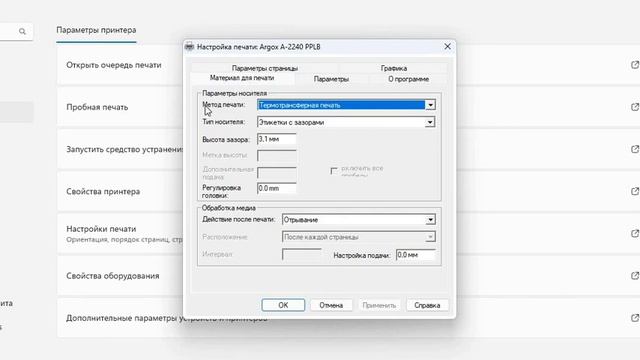The width and height of the screenshot is (640, 360).
Task: Click the Этикетки с зазорами combo box
Action: (x=346, y=122)
